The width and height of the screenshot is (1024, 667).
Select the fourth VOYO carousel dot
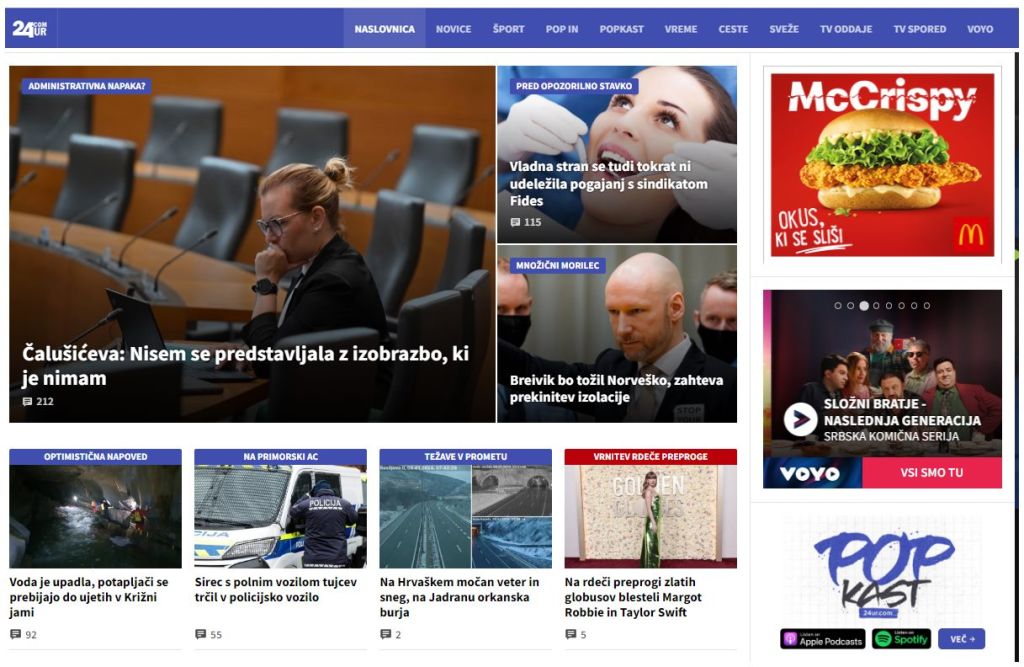tap(876, 305)
